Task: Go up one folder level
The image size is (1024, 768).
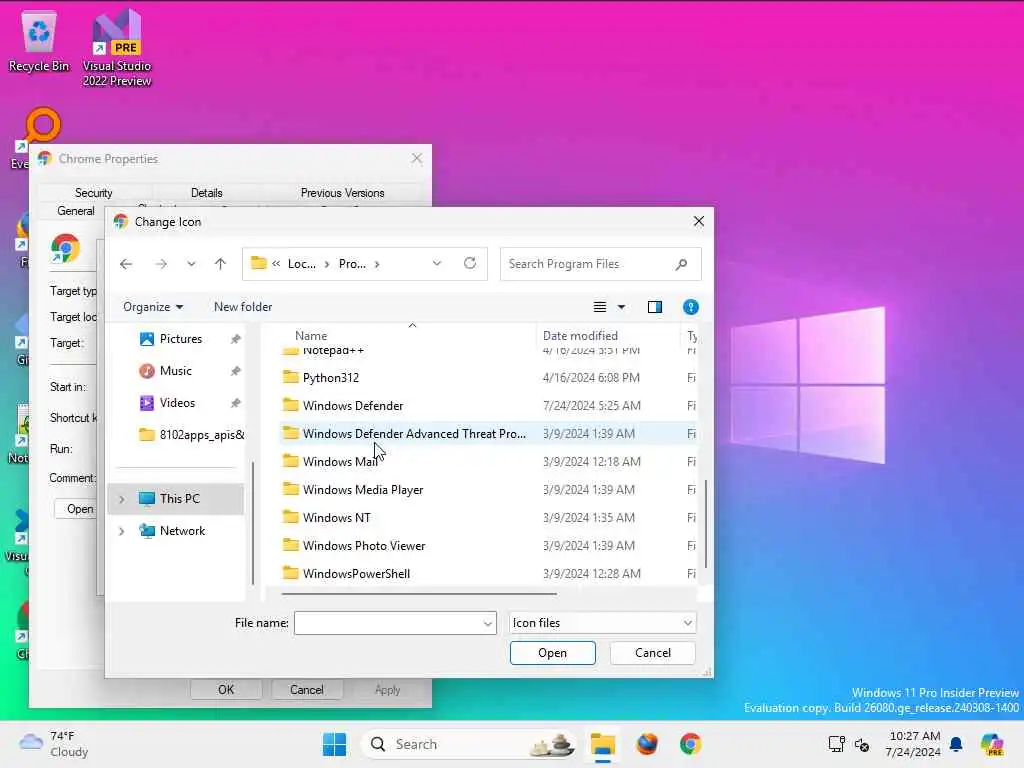Action: point(220,264)
